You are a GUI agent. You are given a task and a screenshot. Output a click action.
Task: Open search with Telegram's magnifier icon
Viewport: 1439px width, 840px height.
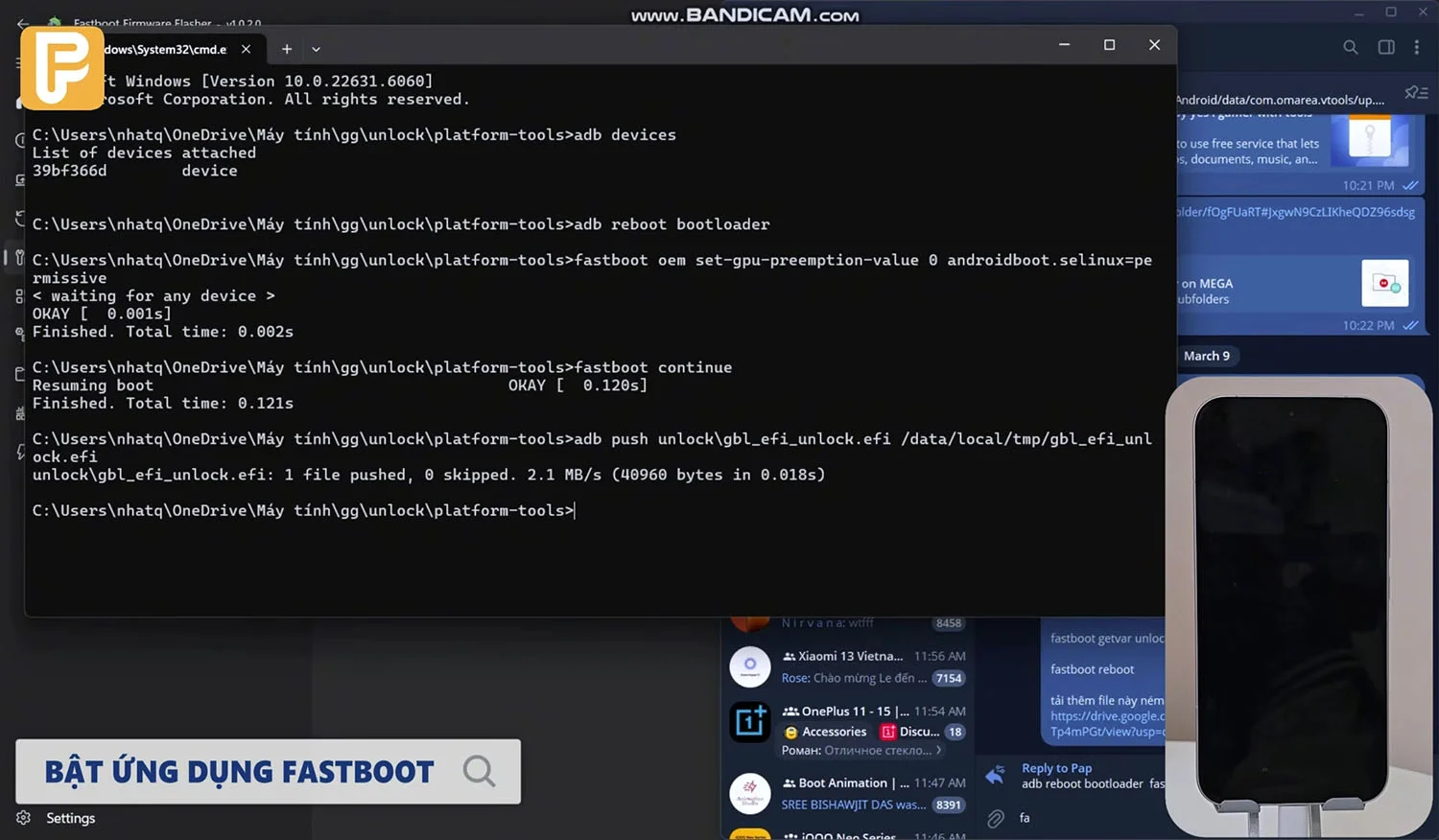click(1351, 47)
